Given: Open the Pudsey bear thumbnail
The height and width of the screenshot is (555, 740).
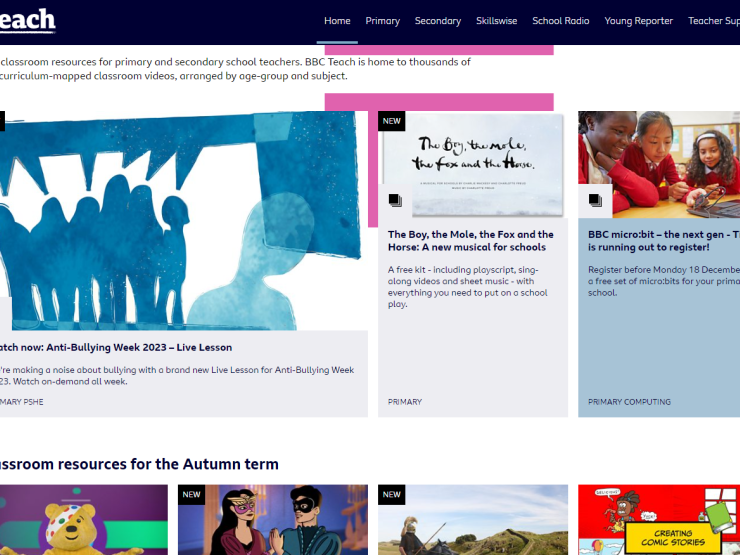Looking at the screenshot, I should click(x=84, y=520).
